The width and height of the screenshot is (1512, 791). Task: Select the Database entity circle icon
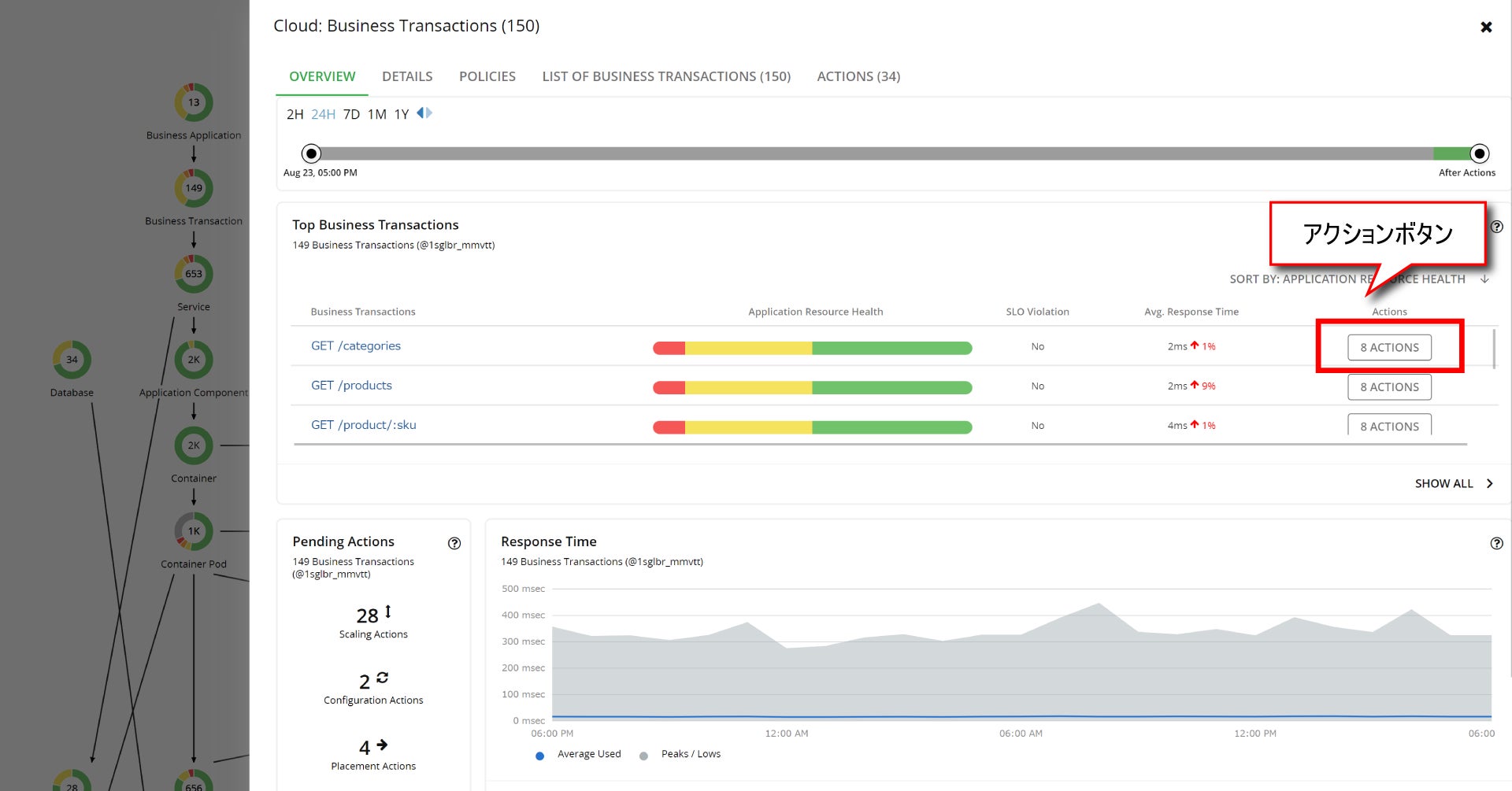(72, 360)
